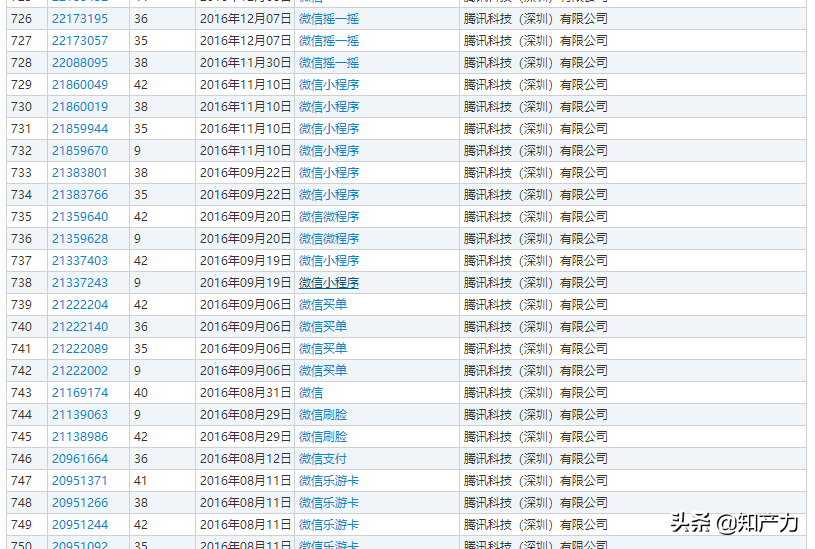This screenshot has height=549, width=815.
Task: Open application number 22173195
Action: pyautogui.click(x=80, y=19)
